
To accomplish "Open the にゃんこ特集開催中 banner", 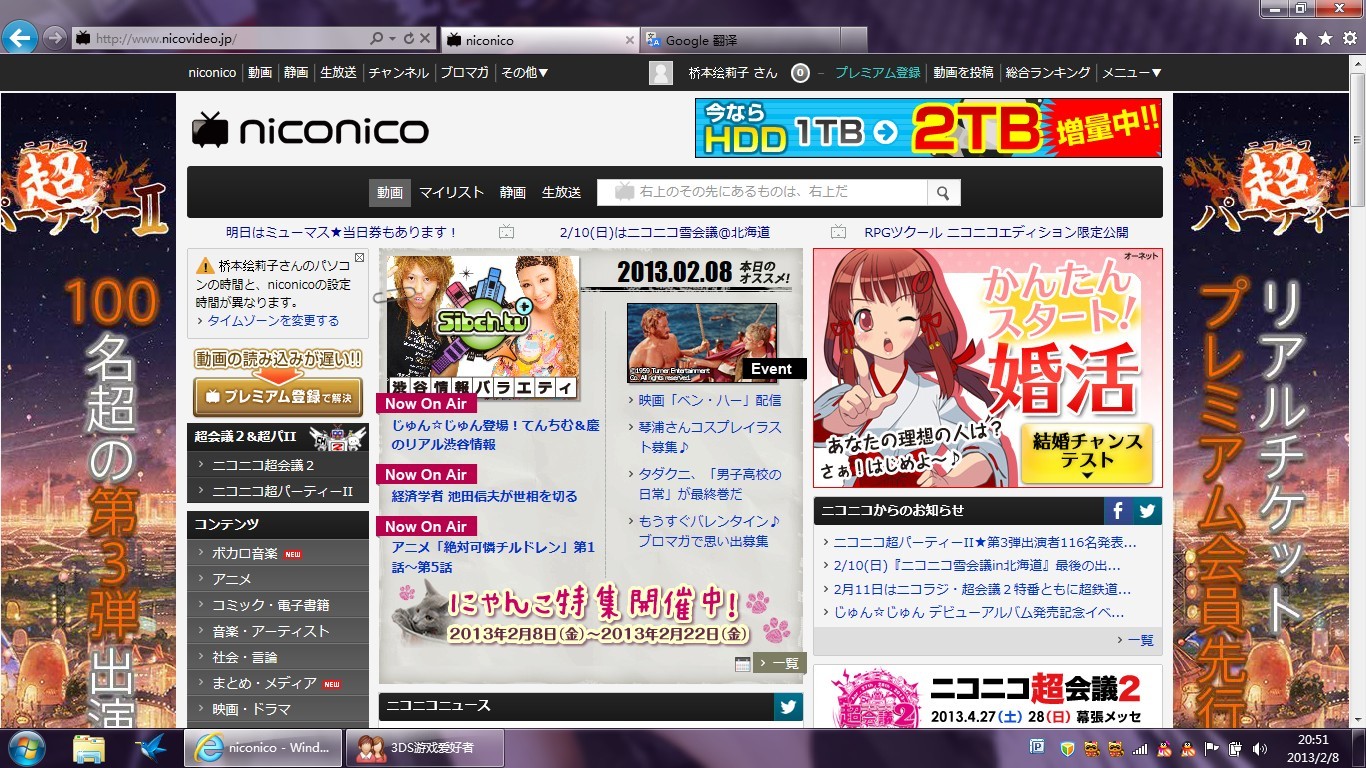I will click(592, 613).
